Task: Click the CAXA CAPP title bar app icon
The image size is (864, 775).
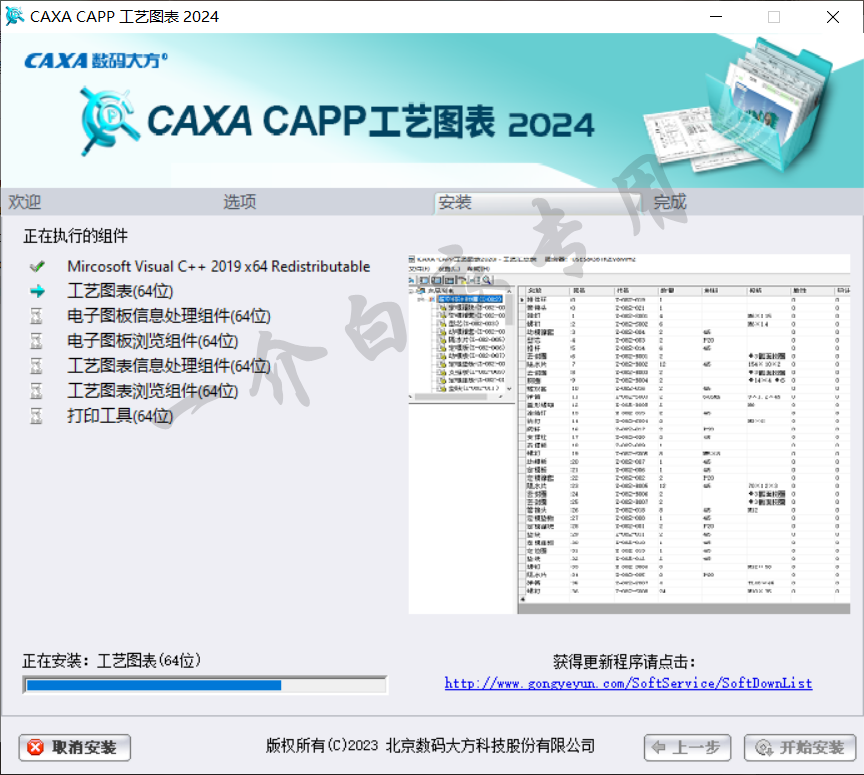Action: (14, 16)
